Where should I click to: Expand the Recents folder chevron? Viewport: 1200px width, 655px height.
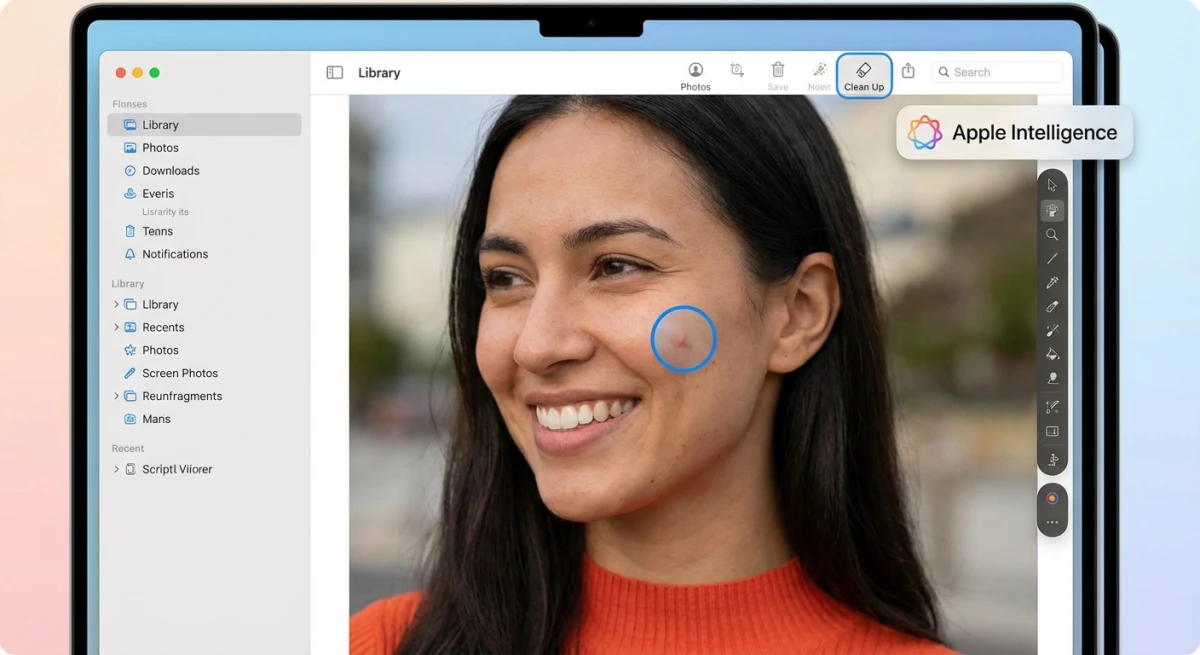[116, 327]
